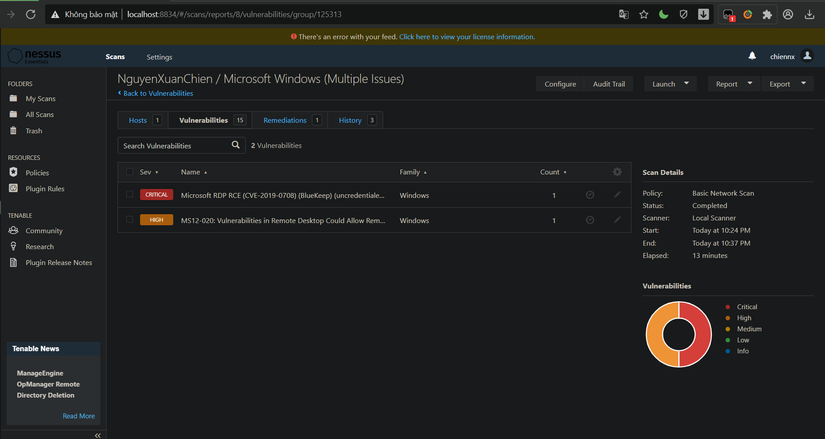Tick the checkbox for the MS12-020 row
The image size is (825, 439).
[130, 220]
